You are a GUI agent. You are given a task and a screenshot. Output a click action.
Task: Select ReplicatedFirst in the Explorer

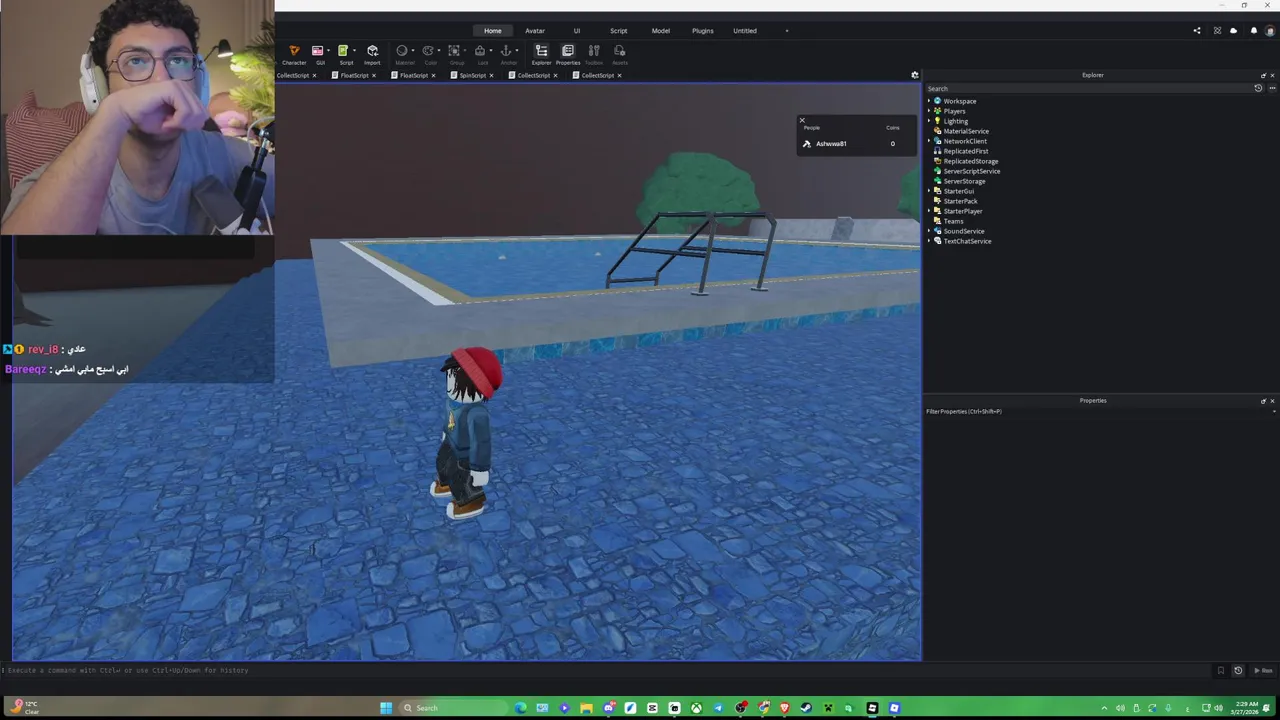965,151
